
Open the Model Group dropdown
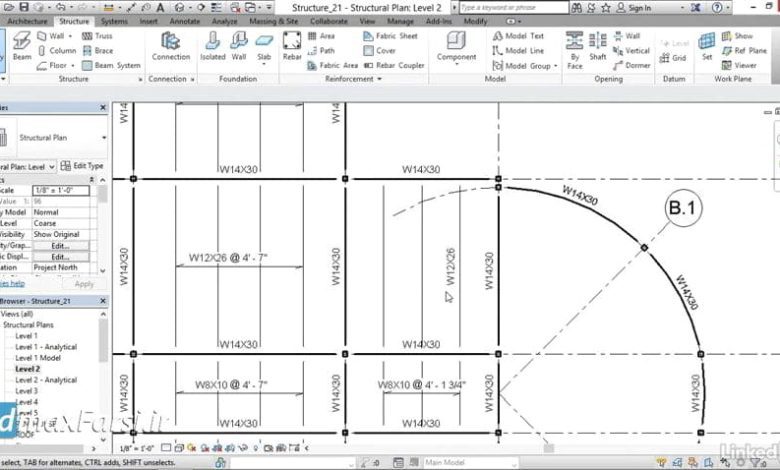pyautogui.click(x=556, y=66)
